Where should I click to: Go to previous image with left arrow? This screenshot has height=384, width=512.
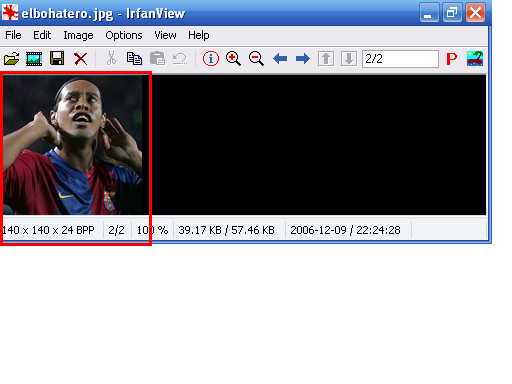(280, 59)
